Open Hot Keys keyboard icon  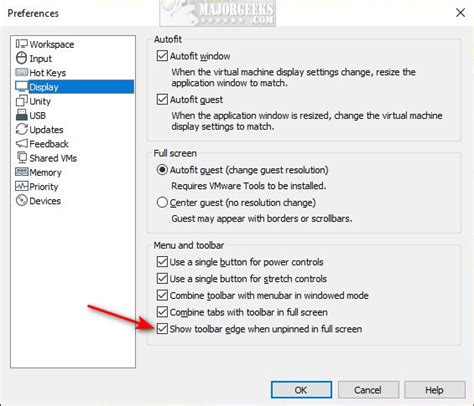coord(22,72)
